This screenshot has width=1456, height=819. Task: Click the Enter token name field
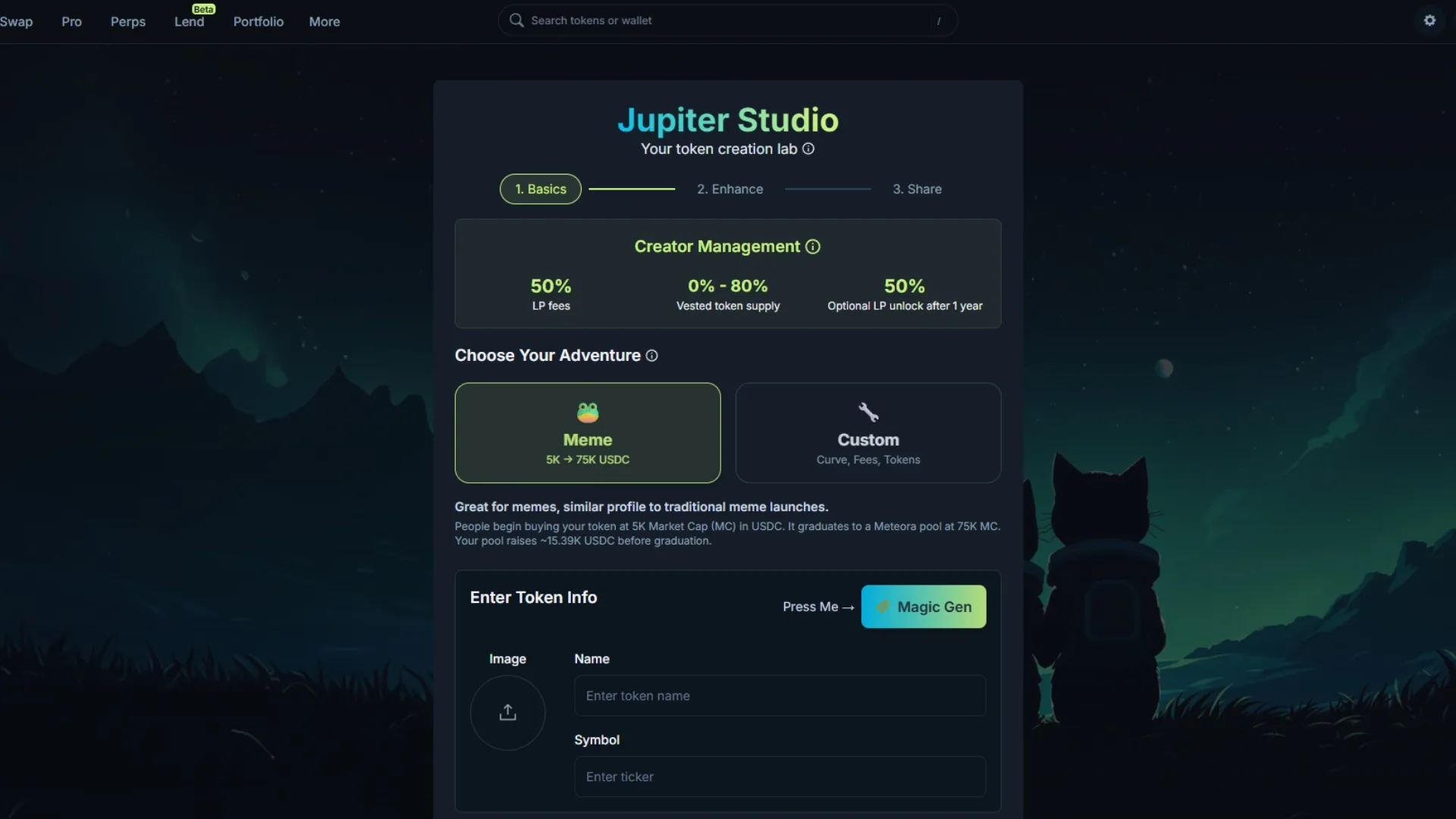780,695
